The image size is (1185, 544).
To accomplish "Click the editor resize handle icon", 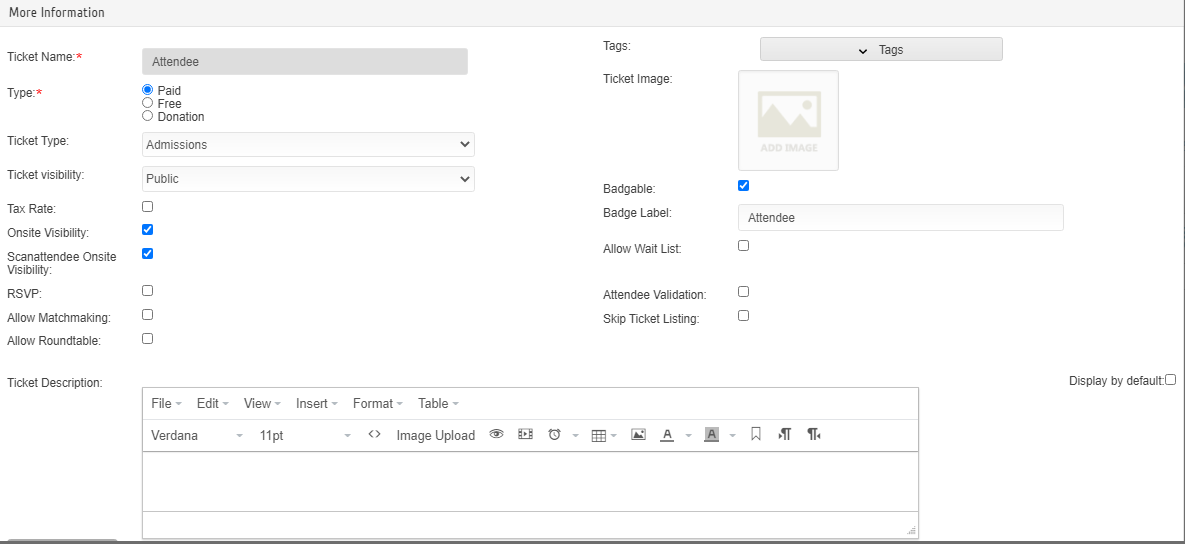I will click(x=911, y=531).
